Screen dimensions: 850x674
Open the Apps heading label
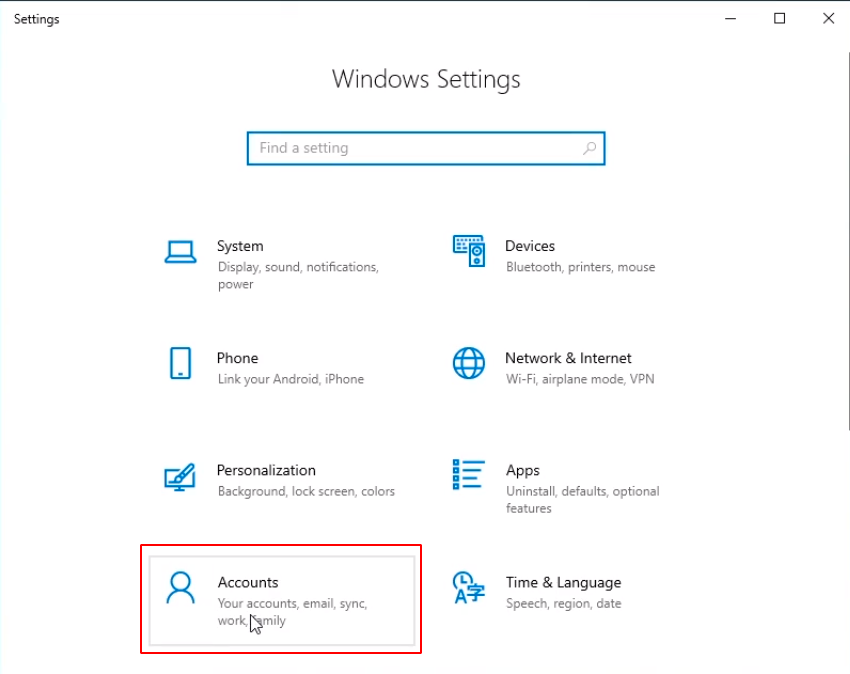coord(522,470)
